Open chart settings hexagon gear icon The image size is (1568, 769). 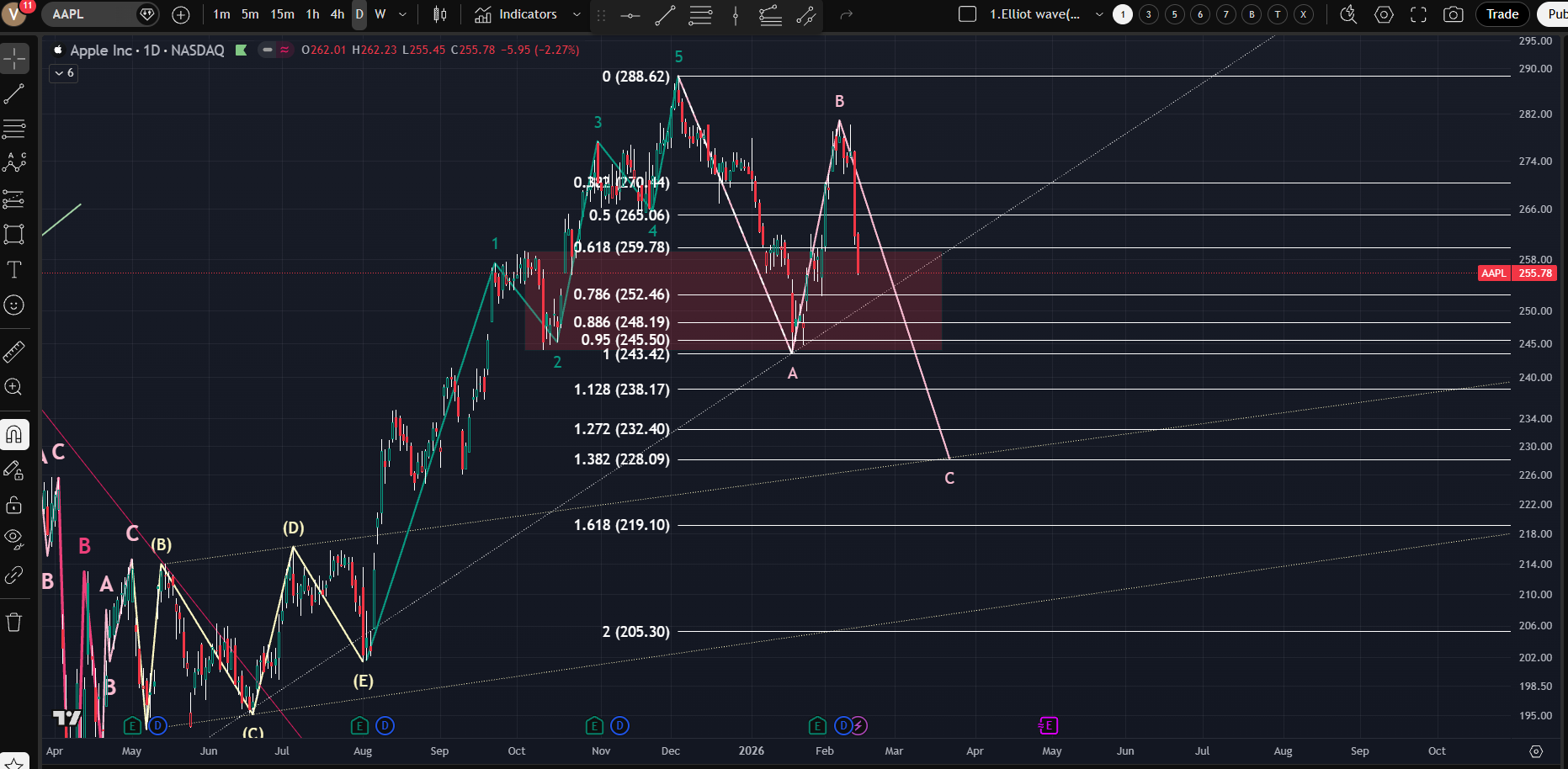(x=1384, y=14)
